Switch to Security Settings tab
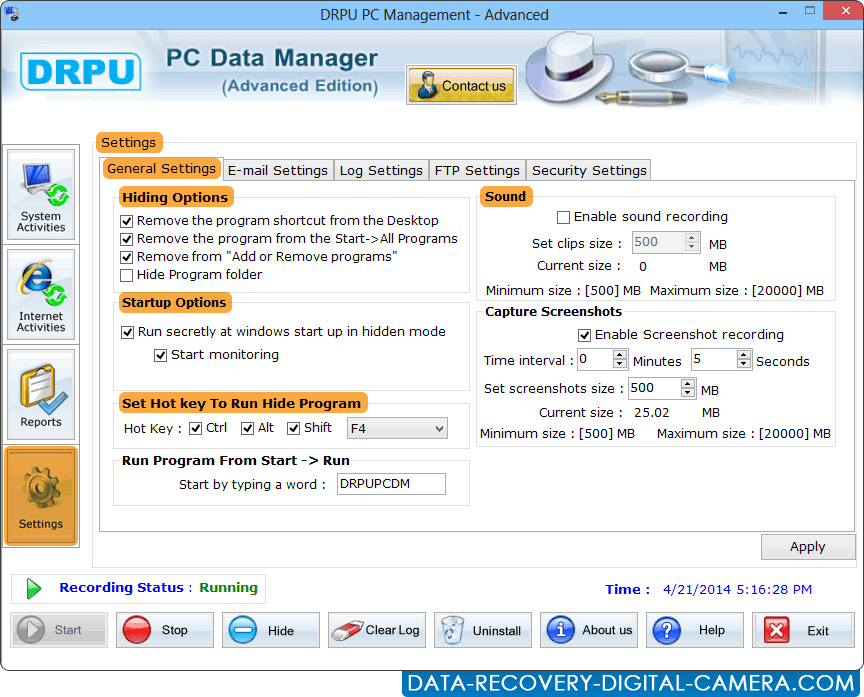This screenshot has width=864, height=697. 588,170
